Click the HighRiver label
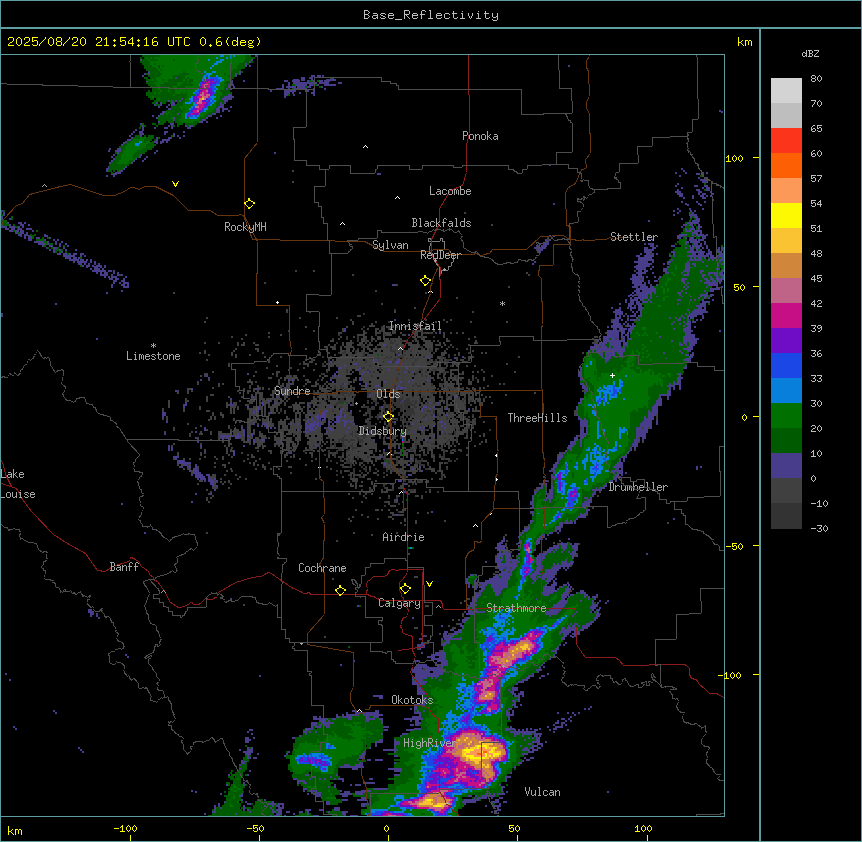862x842 pixels. point(428,743)
